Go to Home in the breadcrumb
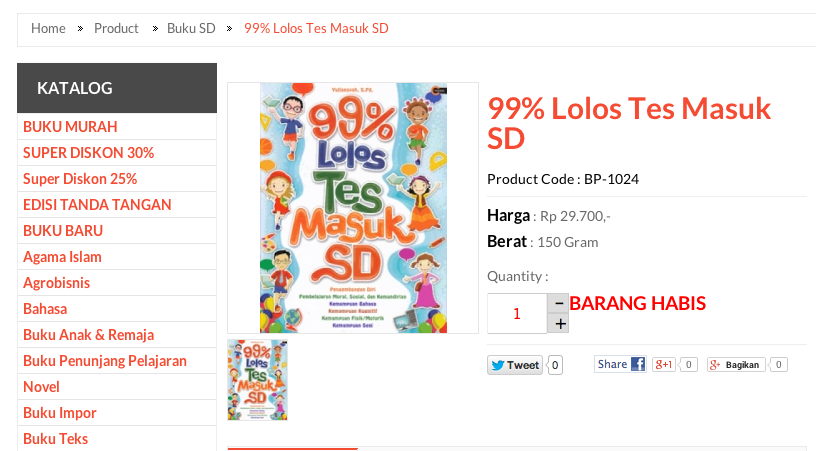The width and height of the screenshot is (816, 451). [48, 28]
